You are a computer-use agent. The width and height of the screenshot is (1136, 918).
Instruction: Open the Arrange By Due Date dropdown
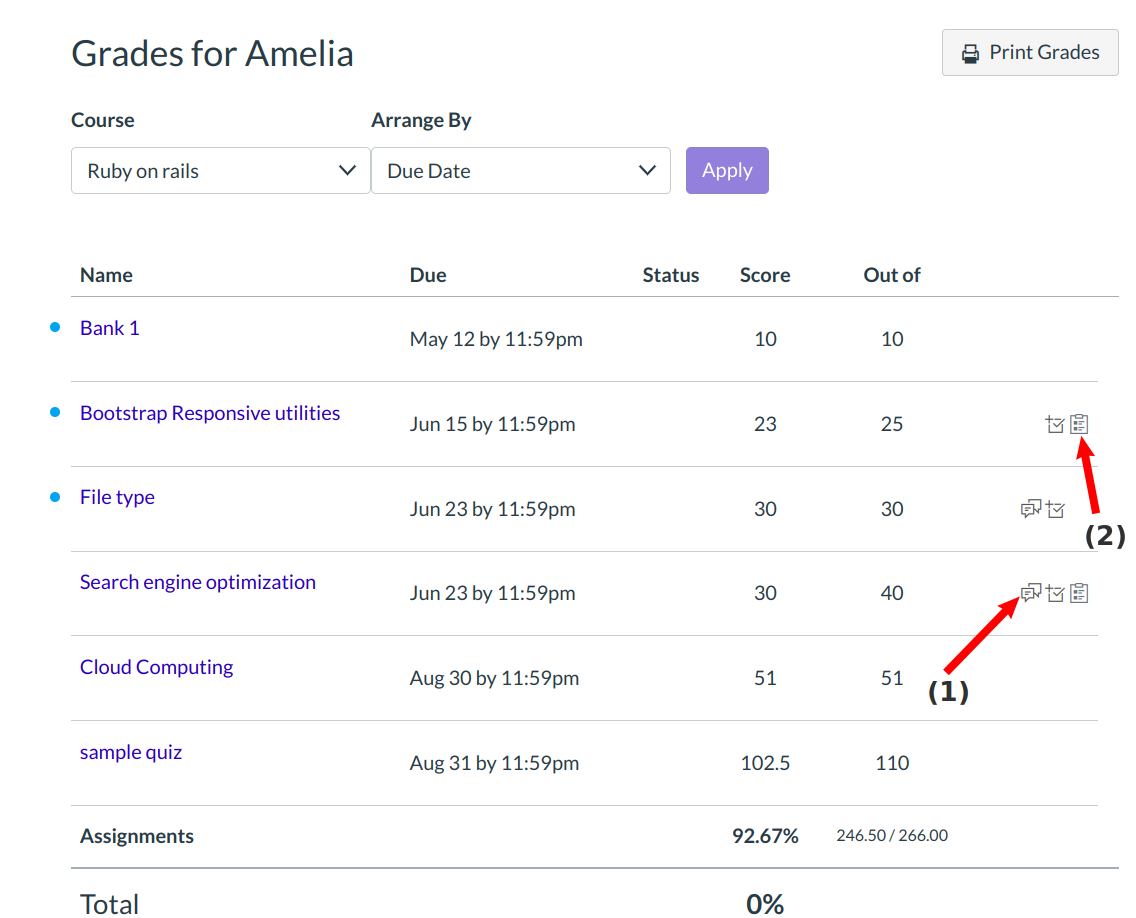[520, 171]
